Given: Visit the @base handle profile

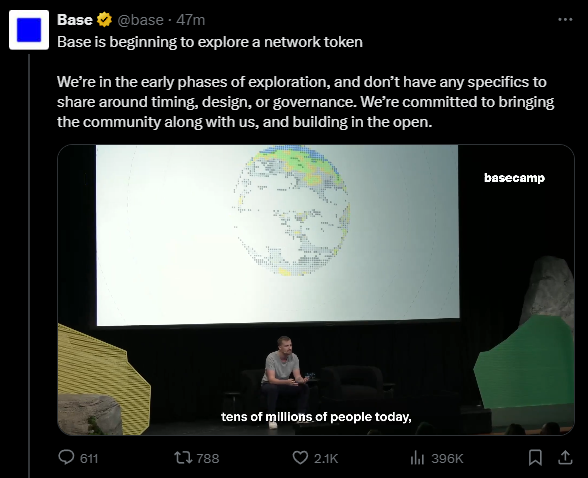Looking at the screenshot, I should coord(140,20).
